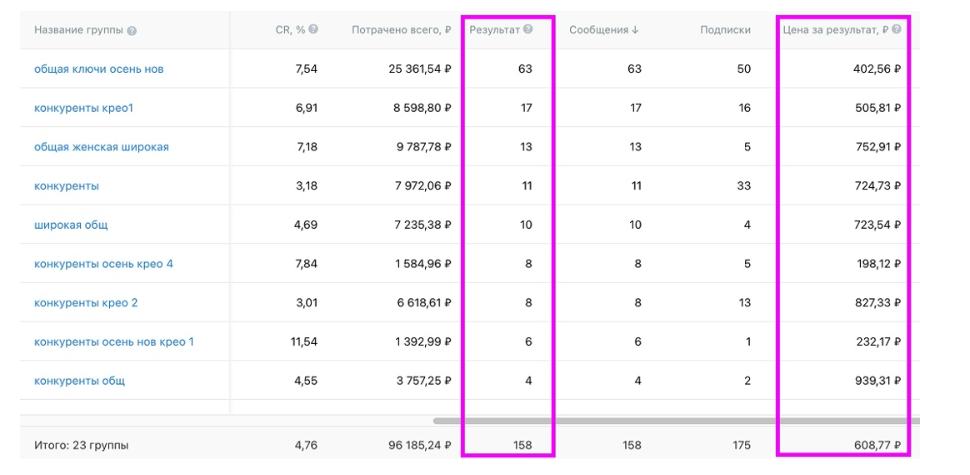
Task: Select CR value 6,91
Action: (306, 108)
